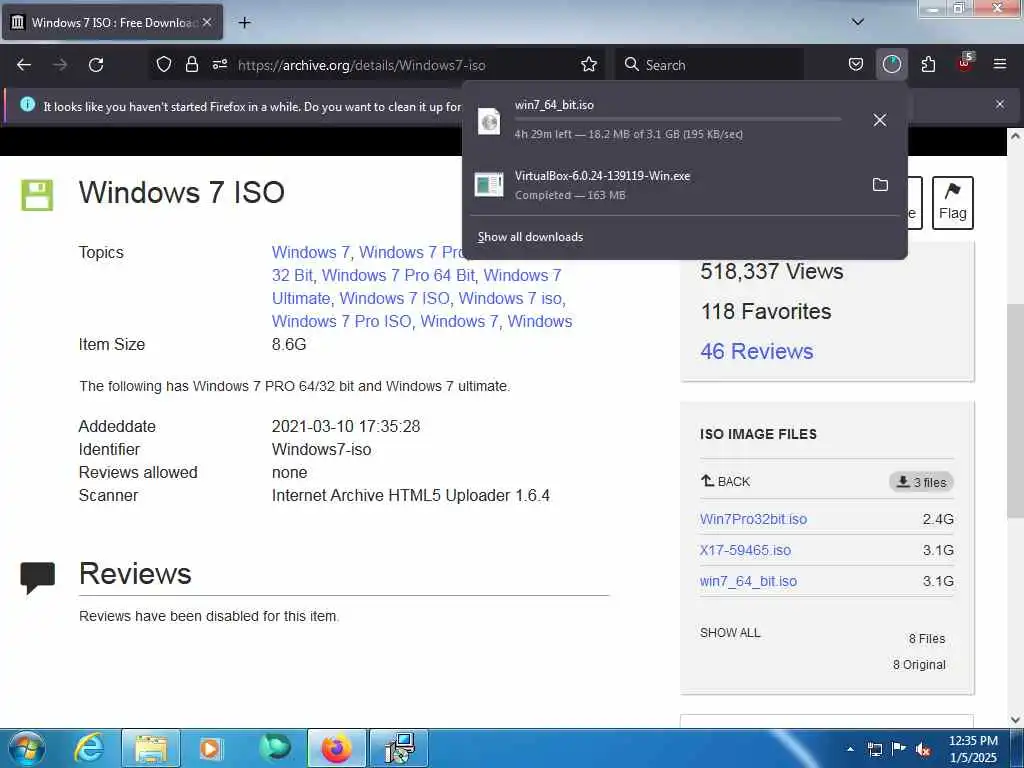Screen dimensions: 1024x768
Task: Download X17-59465.iso
Action: click(745, 550)
